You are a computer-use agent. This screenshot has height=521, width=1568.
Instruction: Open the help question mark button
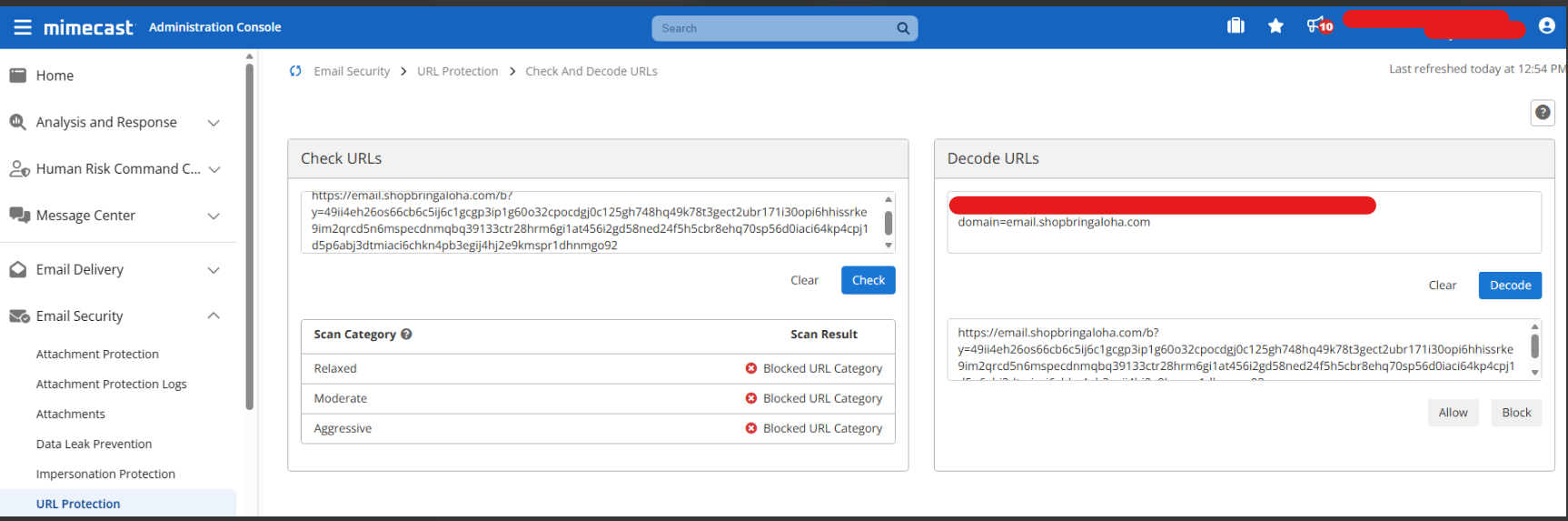click(1543, 113)
